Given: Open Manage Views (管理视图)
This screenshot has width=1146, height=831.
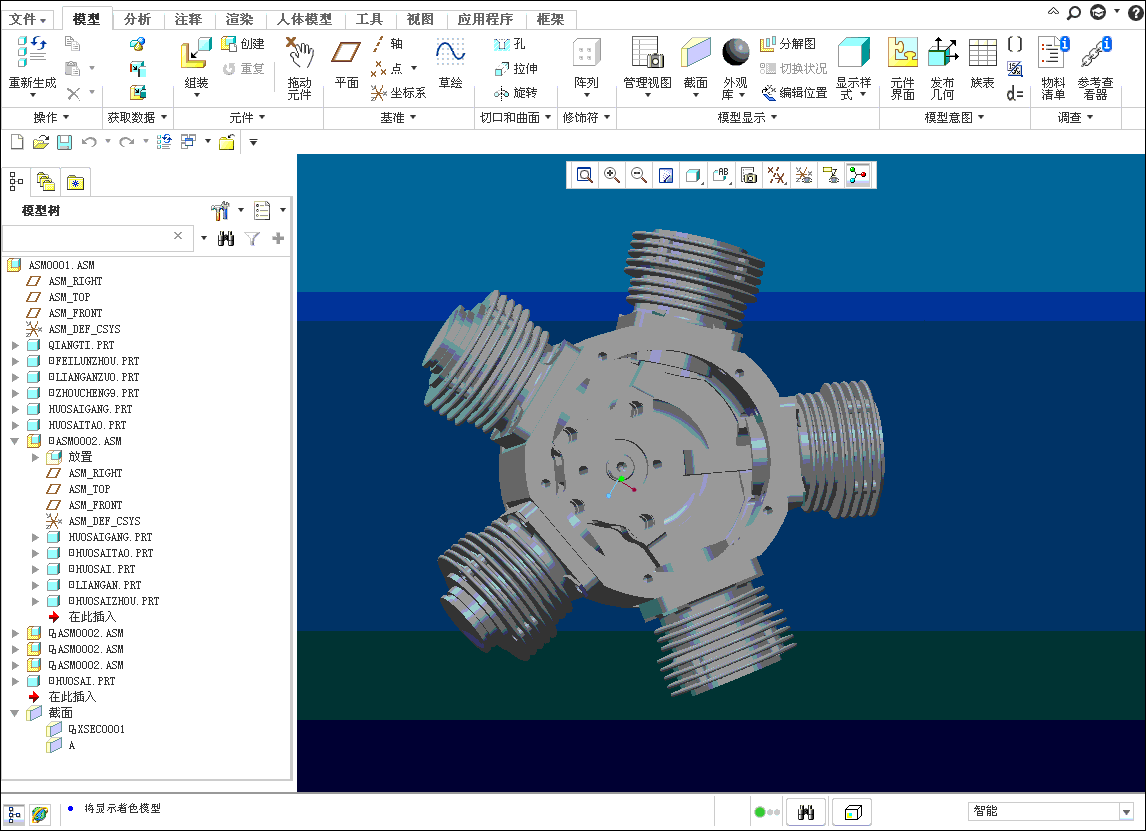Looking at the screenshot, I should click(x=648, y=53).
